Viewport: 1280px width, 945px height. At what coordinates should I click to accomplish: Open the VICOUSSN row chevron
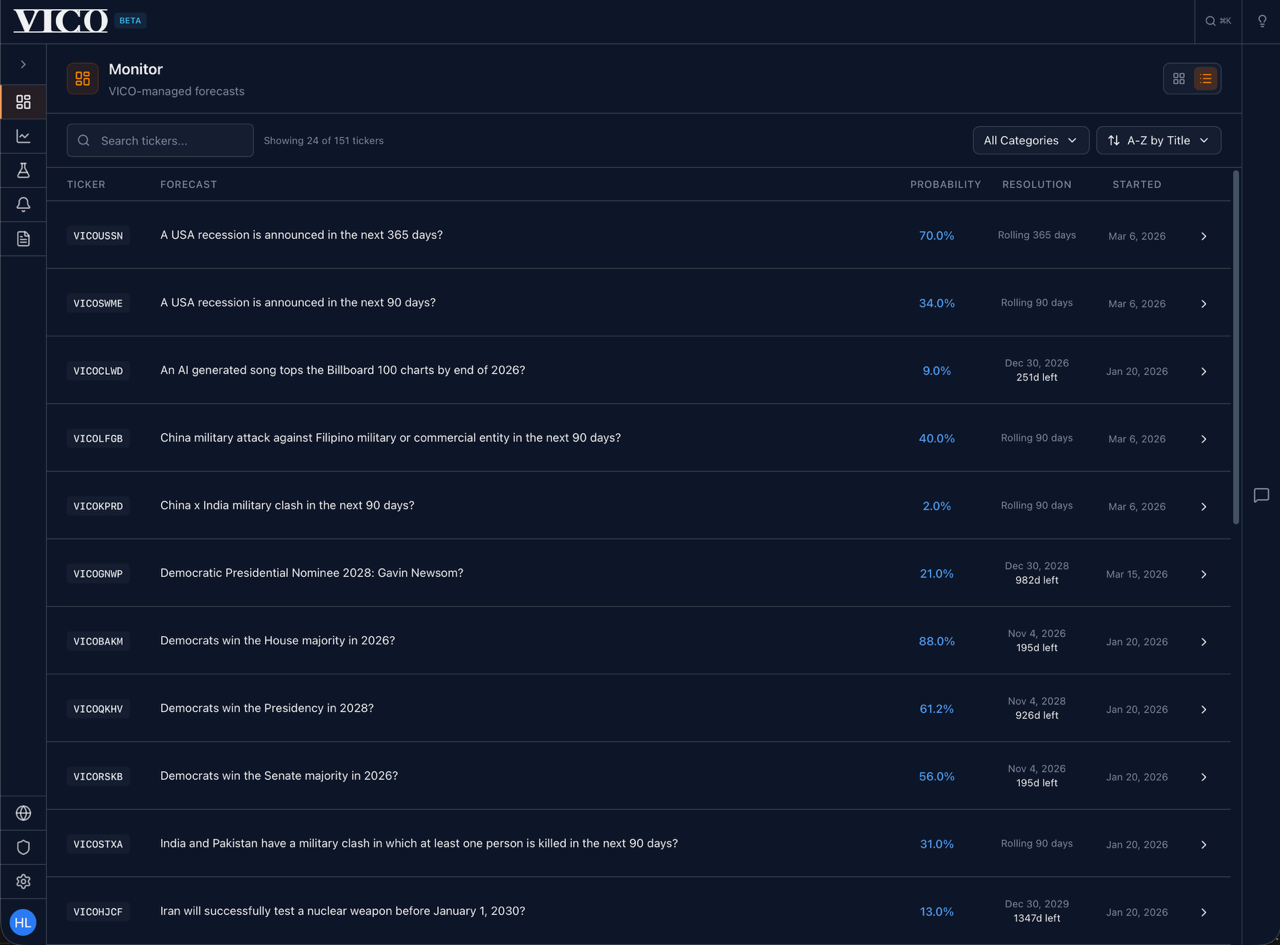coord(1203,236)
